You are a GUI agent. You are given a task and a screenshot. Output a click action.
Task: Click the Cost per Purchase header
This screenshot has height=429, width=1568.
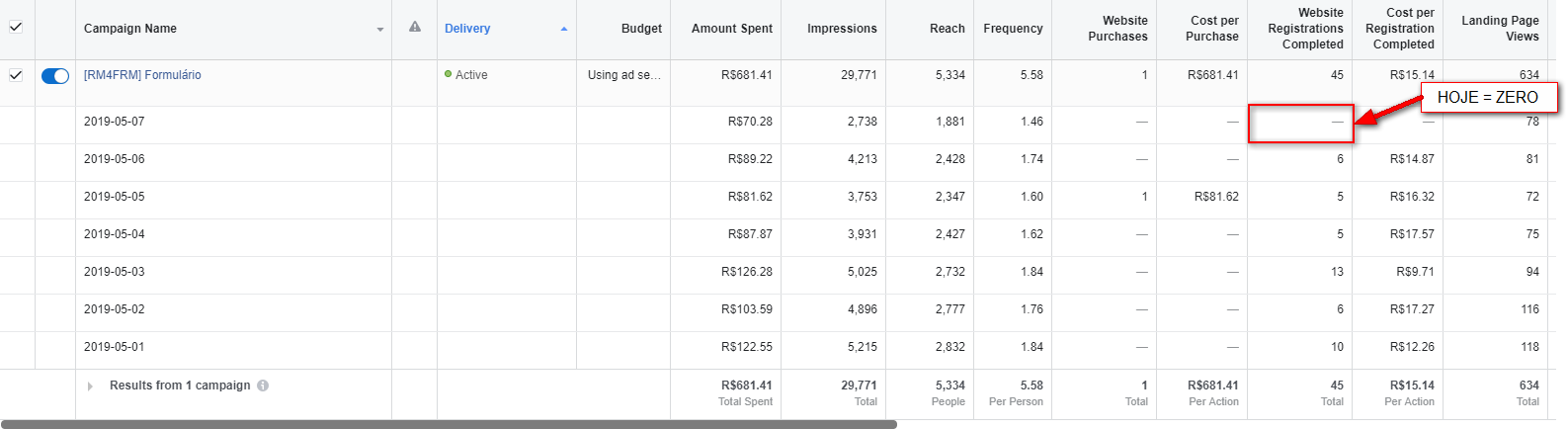tap(1213, 29)
